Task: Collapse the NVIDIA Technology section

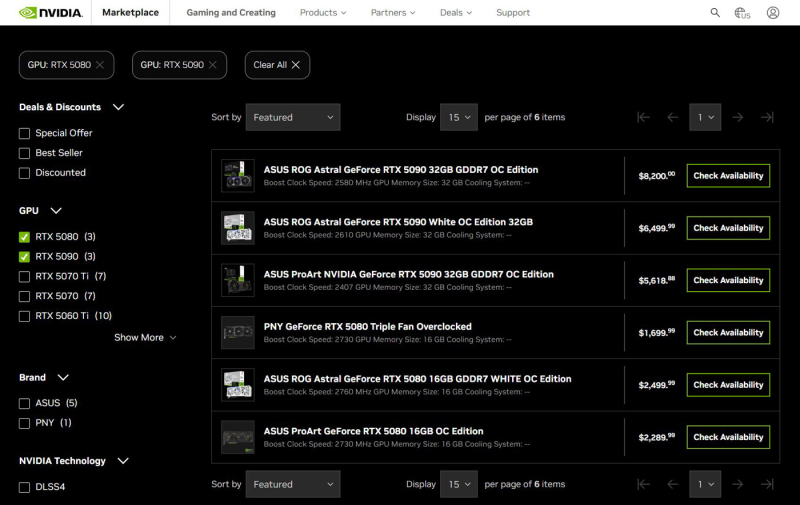Action: click(123, 461)
